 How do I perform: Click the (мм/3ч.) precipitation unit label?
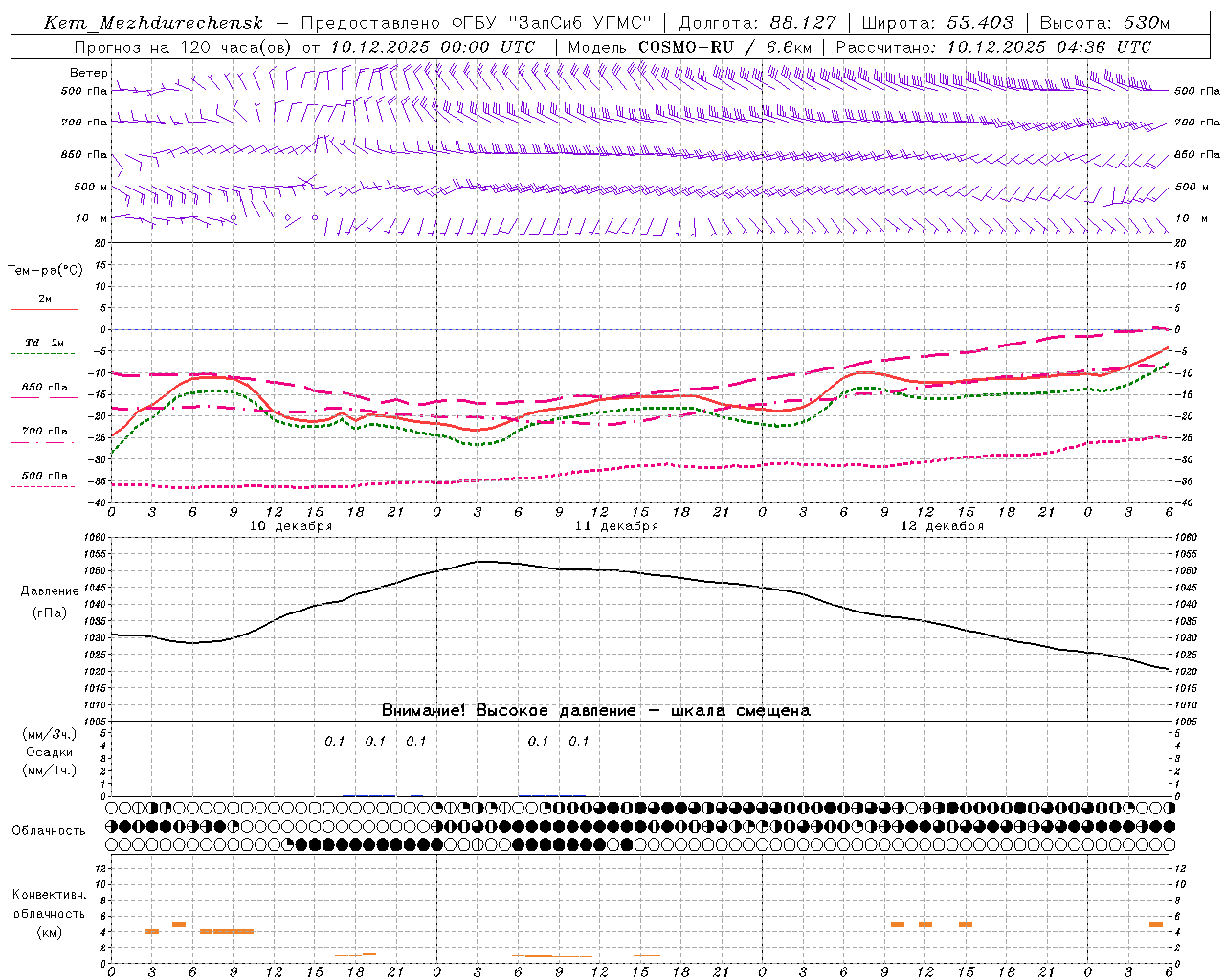50,734
